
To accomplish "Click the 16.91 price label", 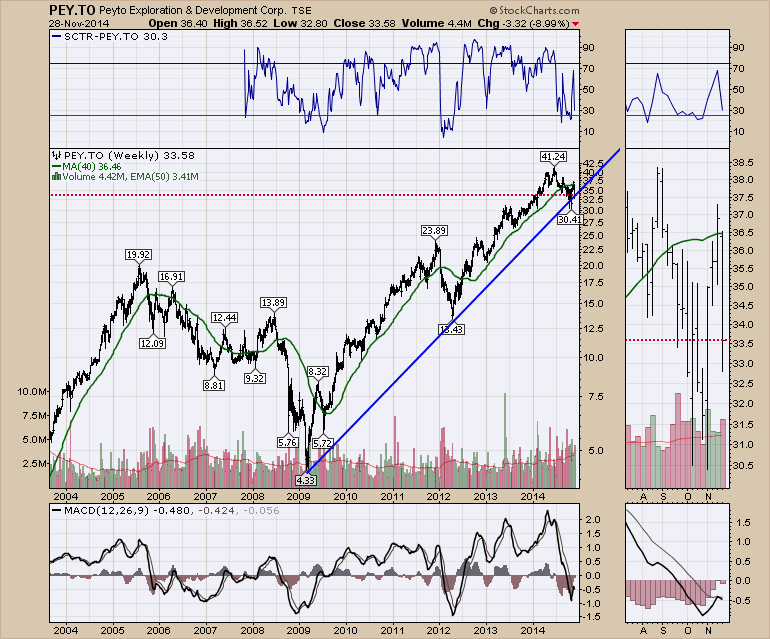I will coord(171,277).
